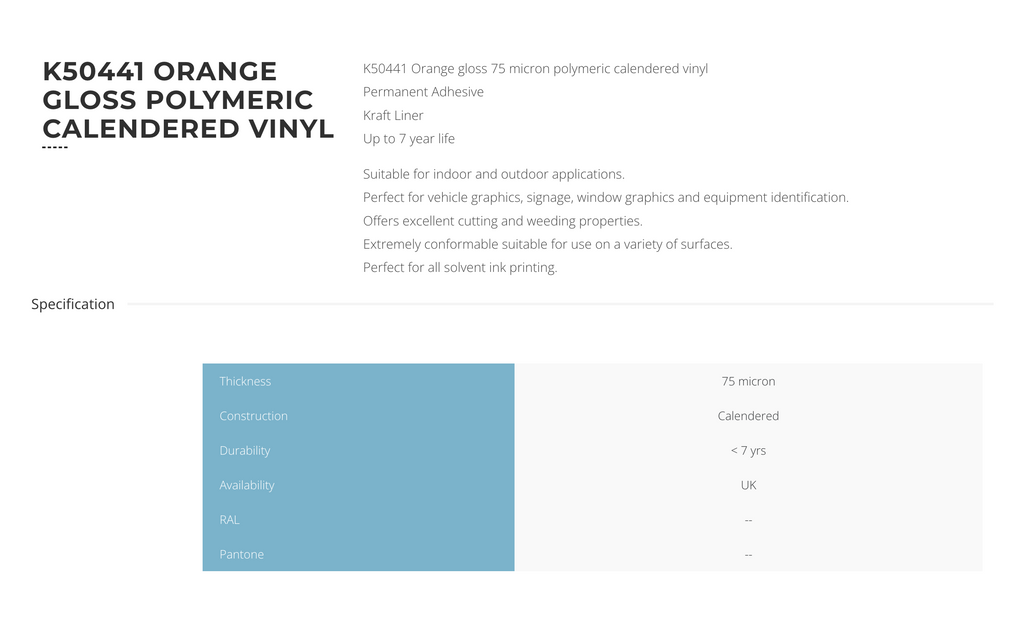Image resolution: width=1024 pixels, height=624 pixels.
Task: Select the Availability row label
Action: point(246,485)
